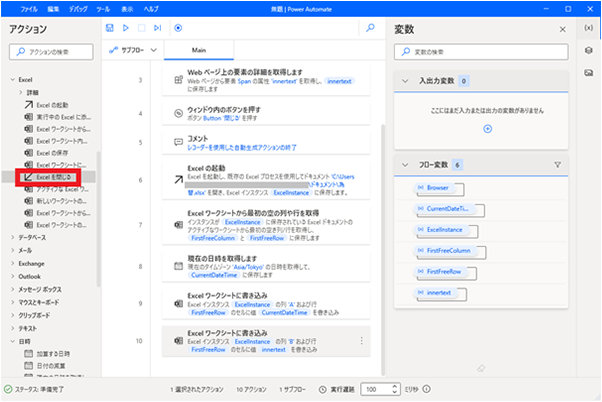Open the ヘルプ menu
The height and width of the screenshot is (402, 602).
[151, 9]
